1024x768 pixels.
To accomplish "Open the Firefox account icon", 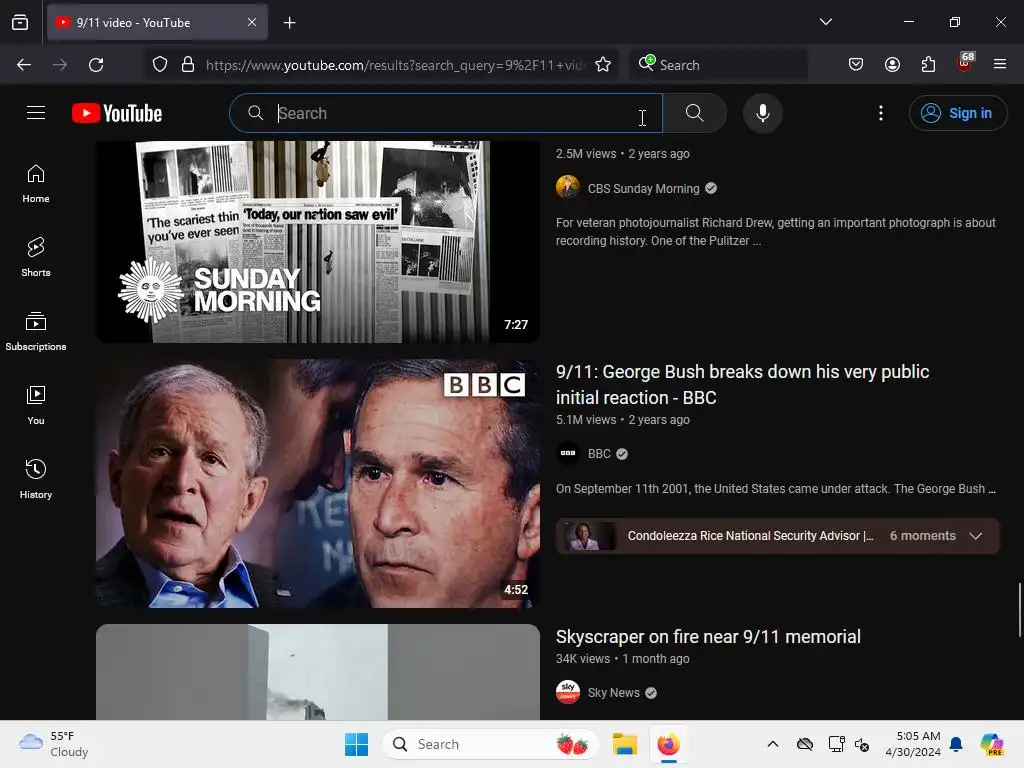I will tap(892, 65).
